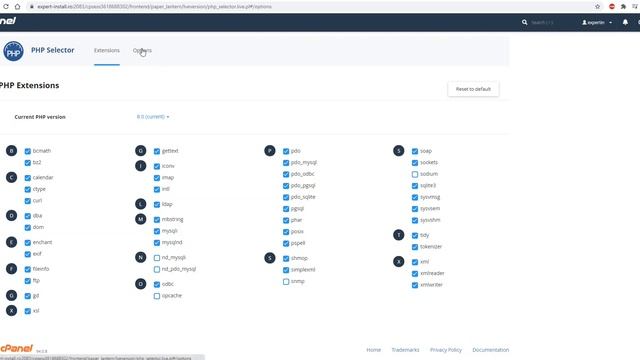Go to browser home page icon
The height and width of the screenshot is (360, 640).
(x=18, y=7)
